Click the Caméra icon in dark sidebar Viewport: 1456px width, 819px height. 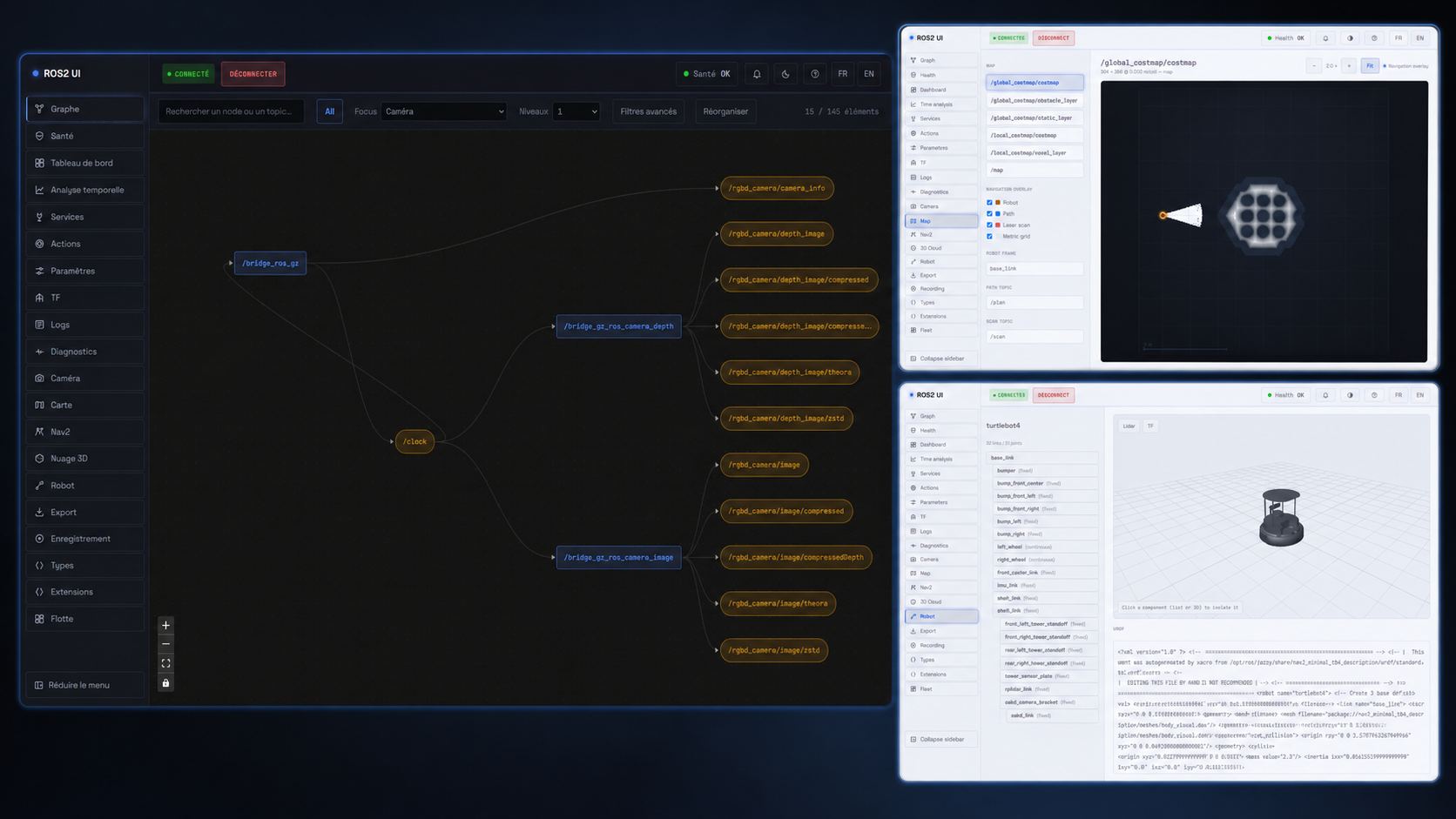(39, 378)
